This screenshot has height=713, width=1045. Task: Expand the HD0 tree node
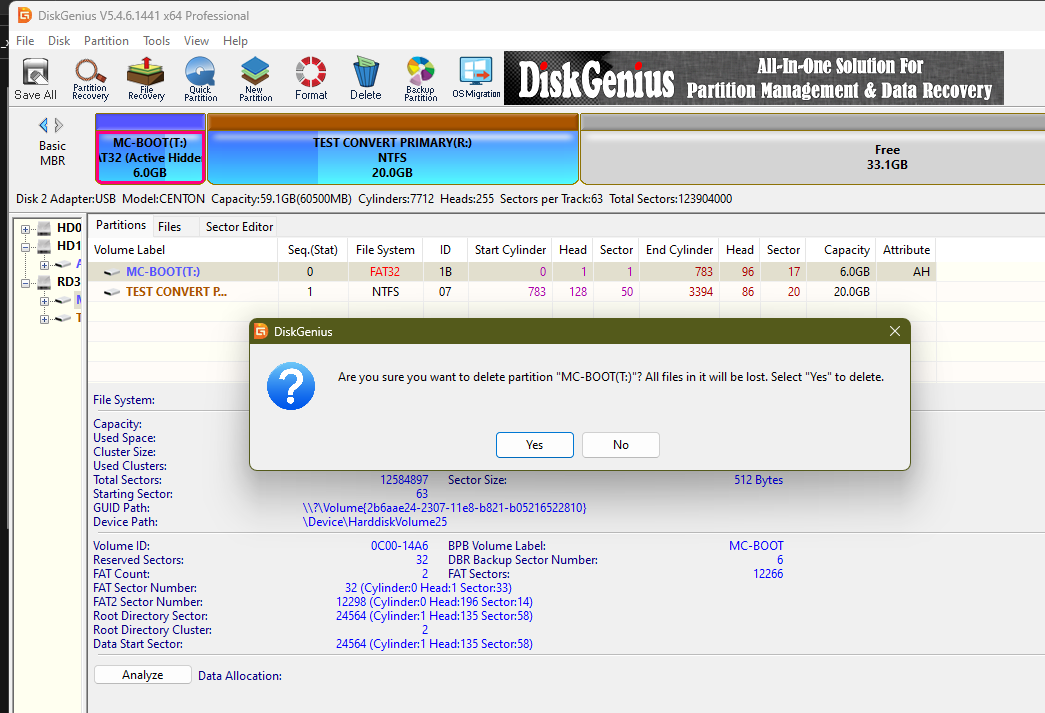pos(25,229)
